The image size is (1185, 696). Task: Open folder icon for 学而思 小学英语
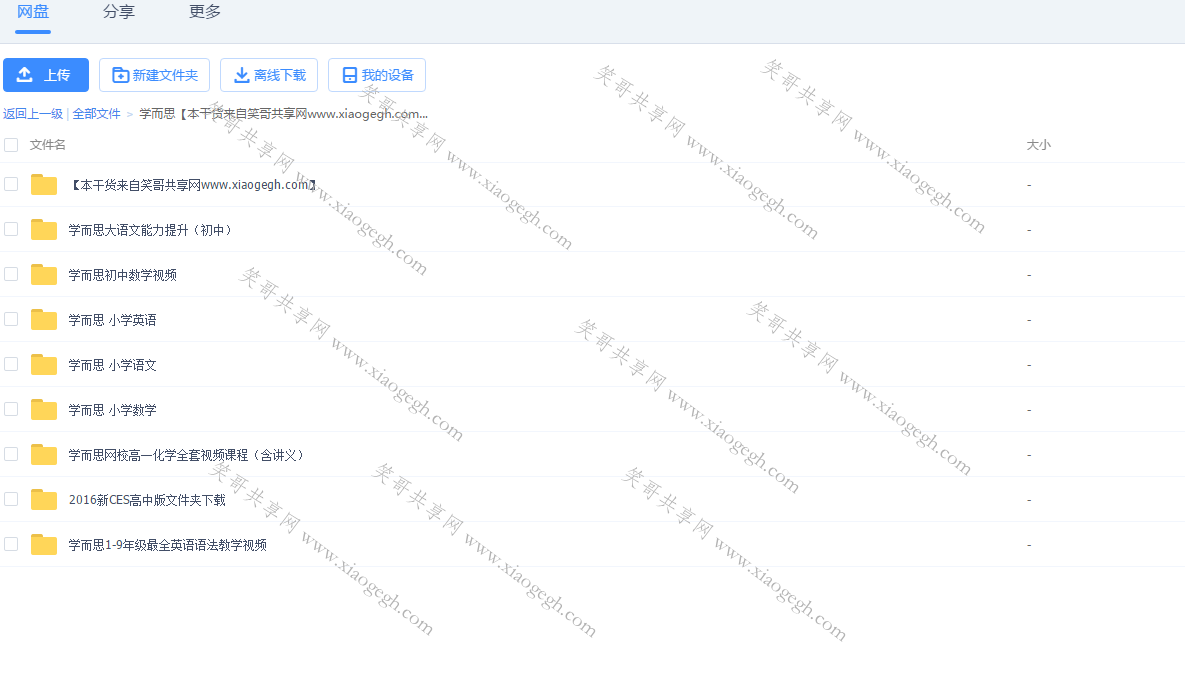point(44,320)
